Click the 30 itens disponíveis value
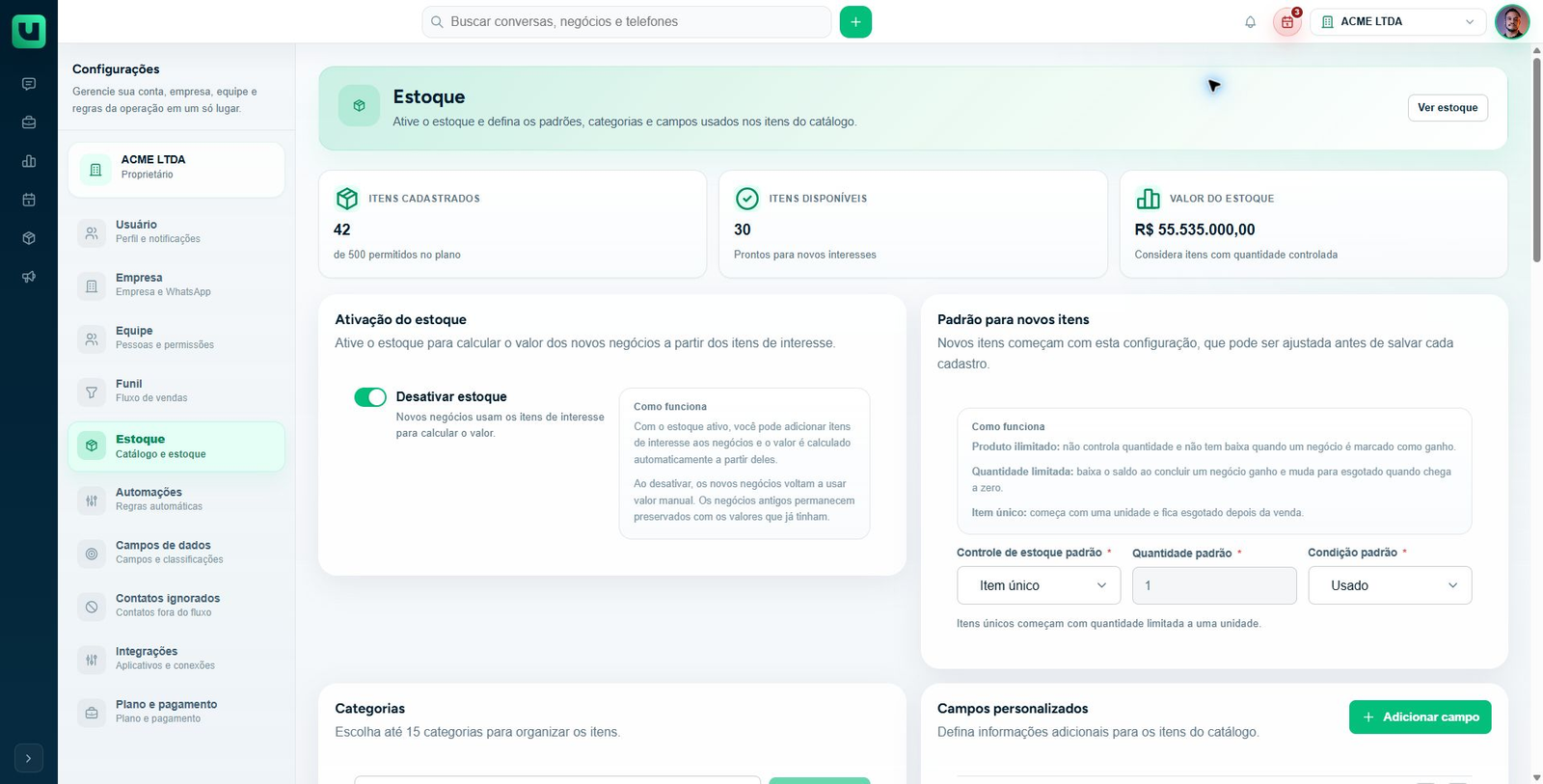Viewport: 1543px width, 784px height. 743,230
